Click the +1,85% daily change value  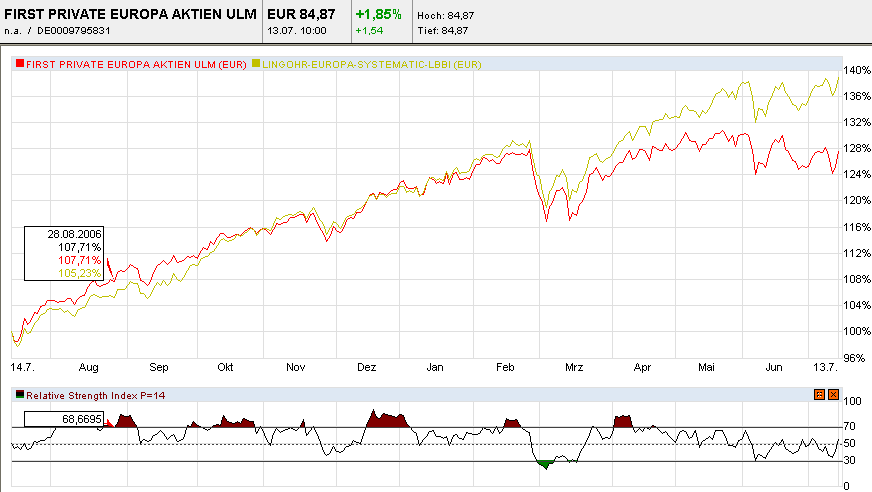(378, 14)
